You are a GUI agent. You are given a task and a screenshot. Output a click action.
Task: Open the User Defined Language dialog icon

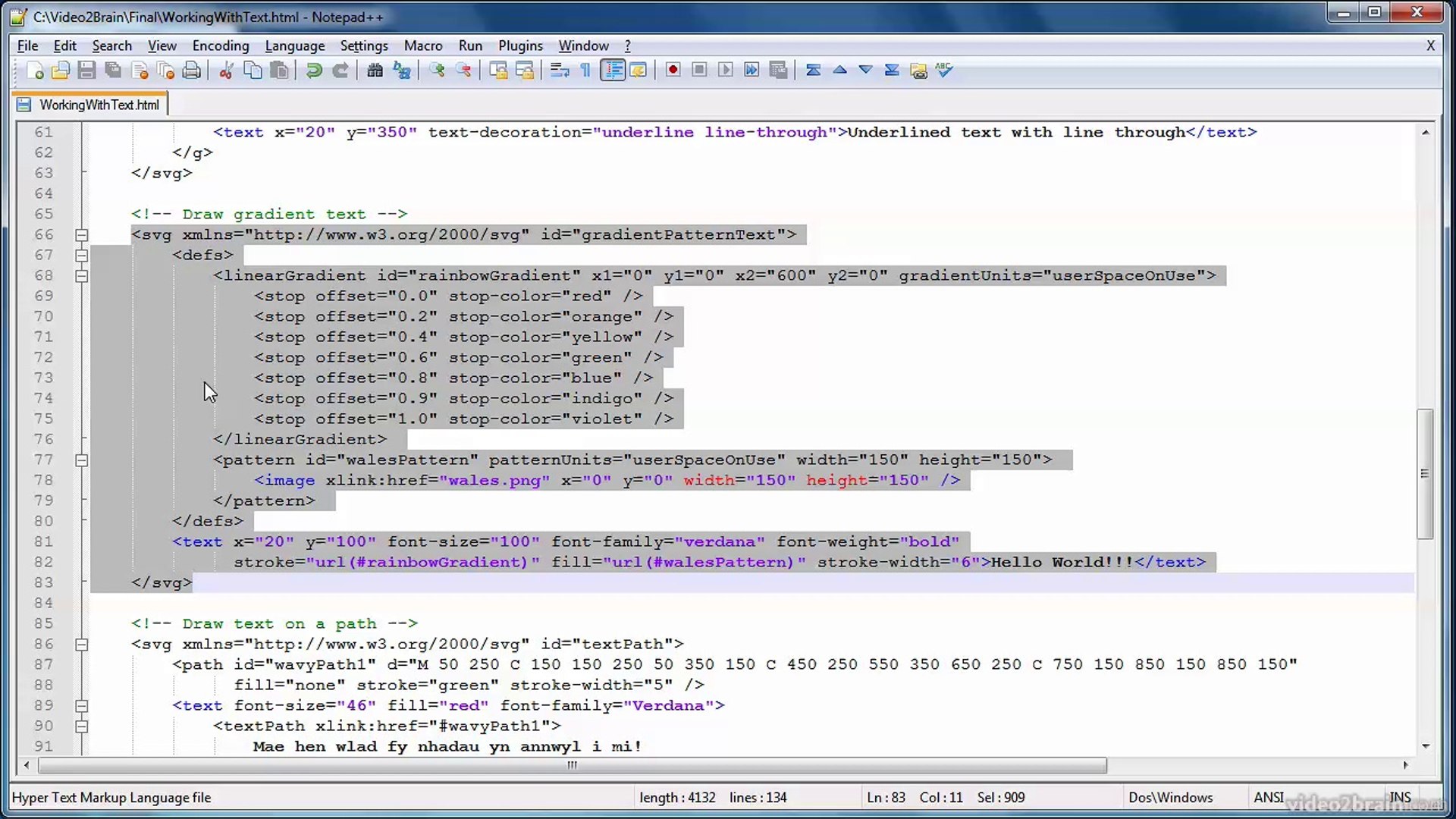coord(639,71)
